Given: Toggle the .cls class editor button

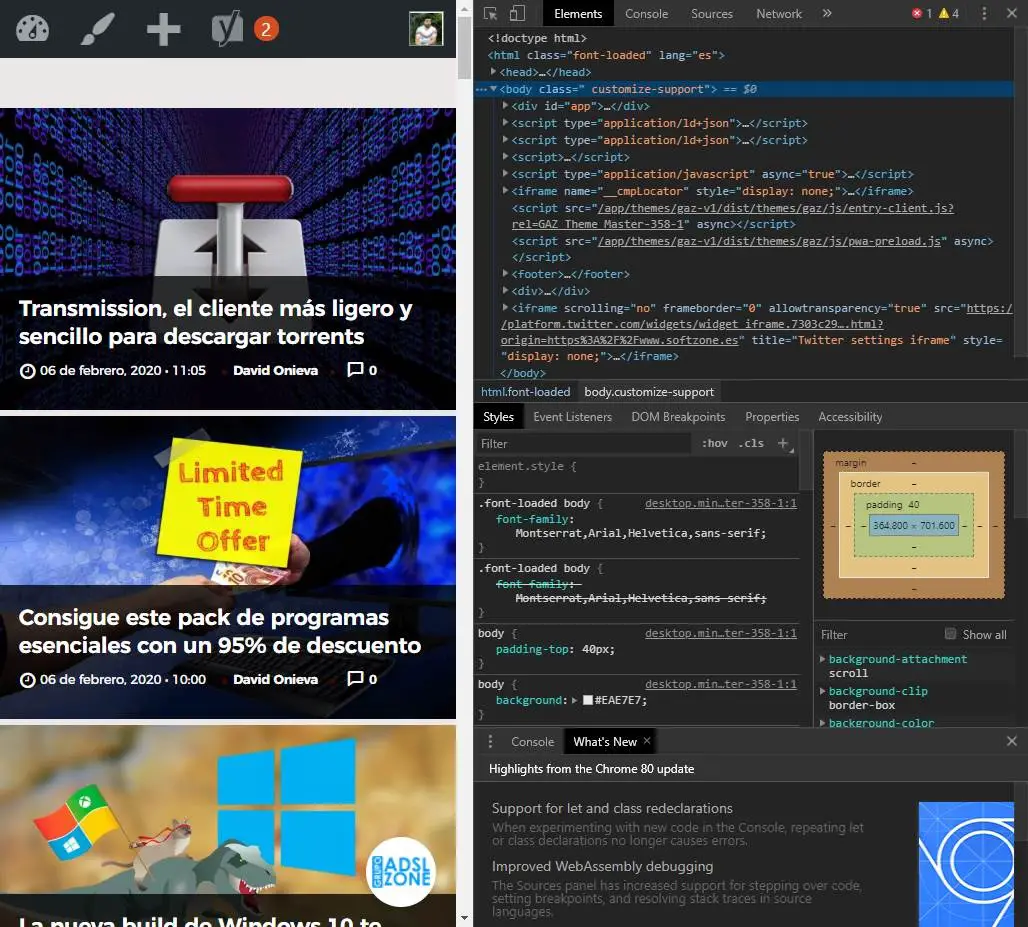Looking at the screenshot, I should 751,444.
